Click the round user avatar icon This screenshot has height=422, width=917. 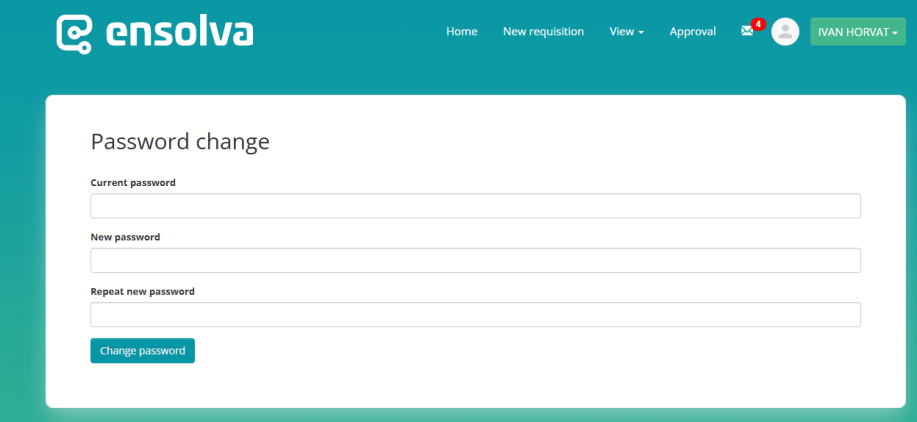coord(785,32)
